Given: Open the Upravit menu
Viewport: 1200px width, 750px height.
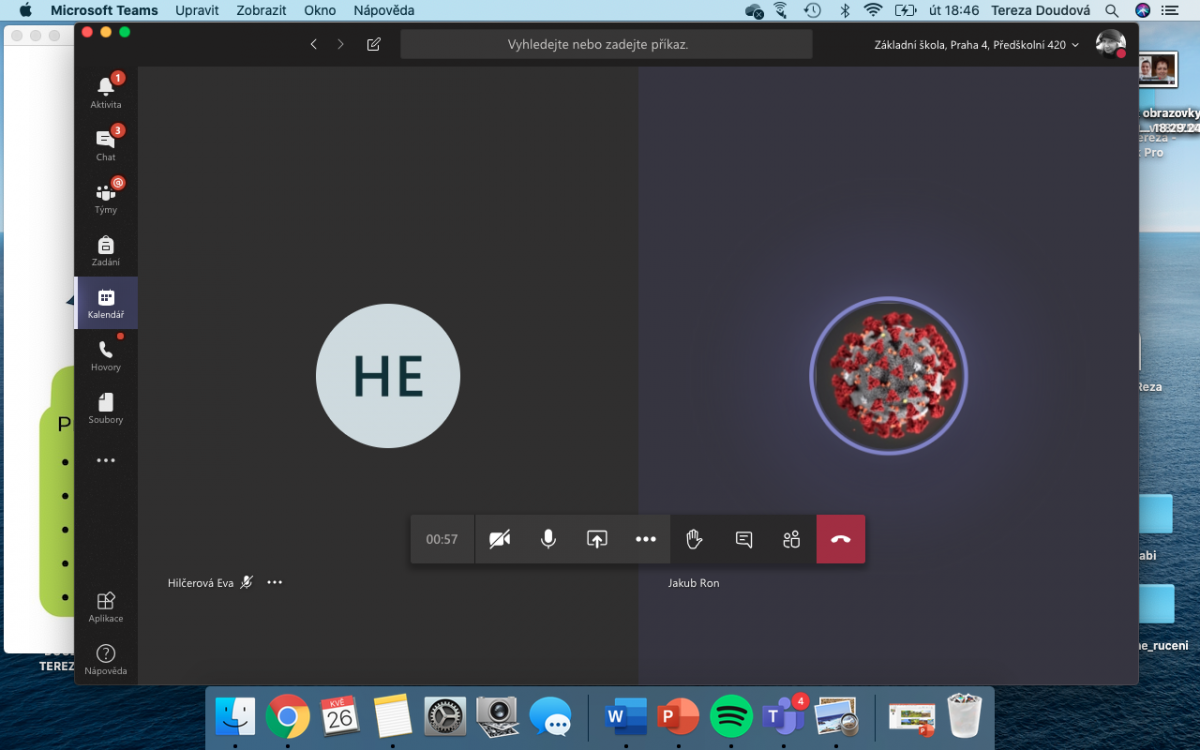Looking at the screenshot, I should pyautogui.click(x=197, y=10).
